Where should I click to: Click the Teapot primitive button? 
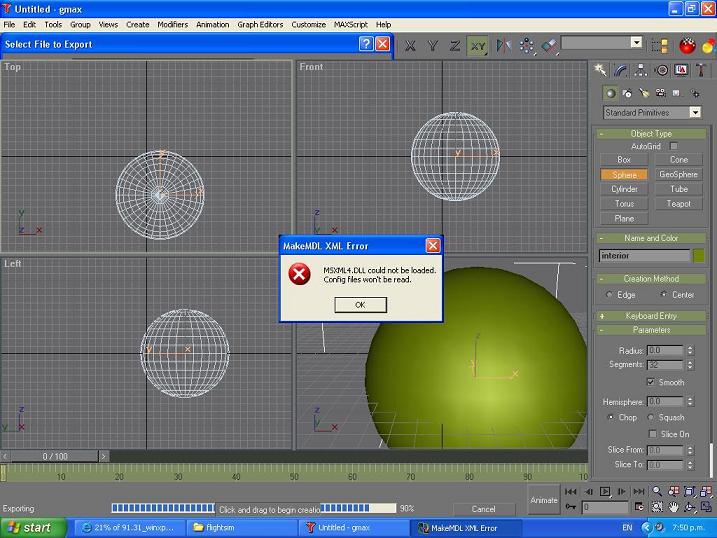tap(678, 204)
